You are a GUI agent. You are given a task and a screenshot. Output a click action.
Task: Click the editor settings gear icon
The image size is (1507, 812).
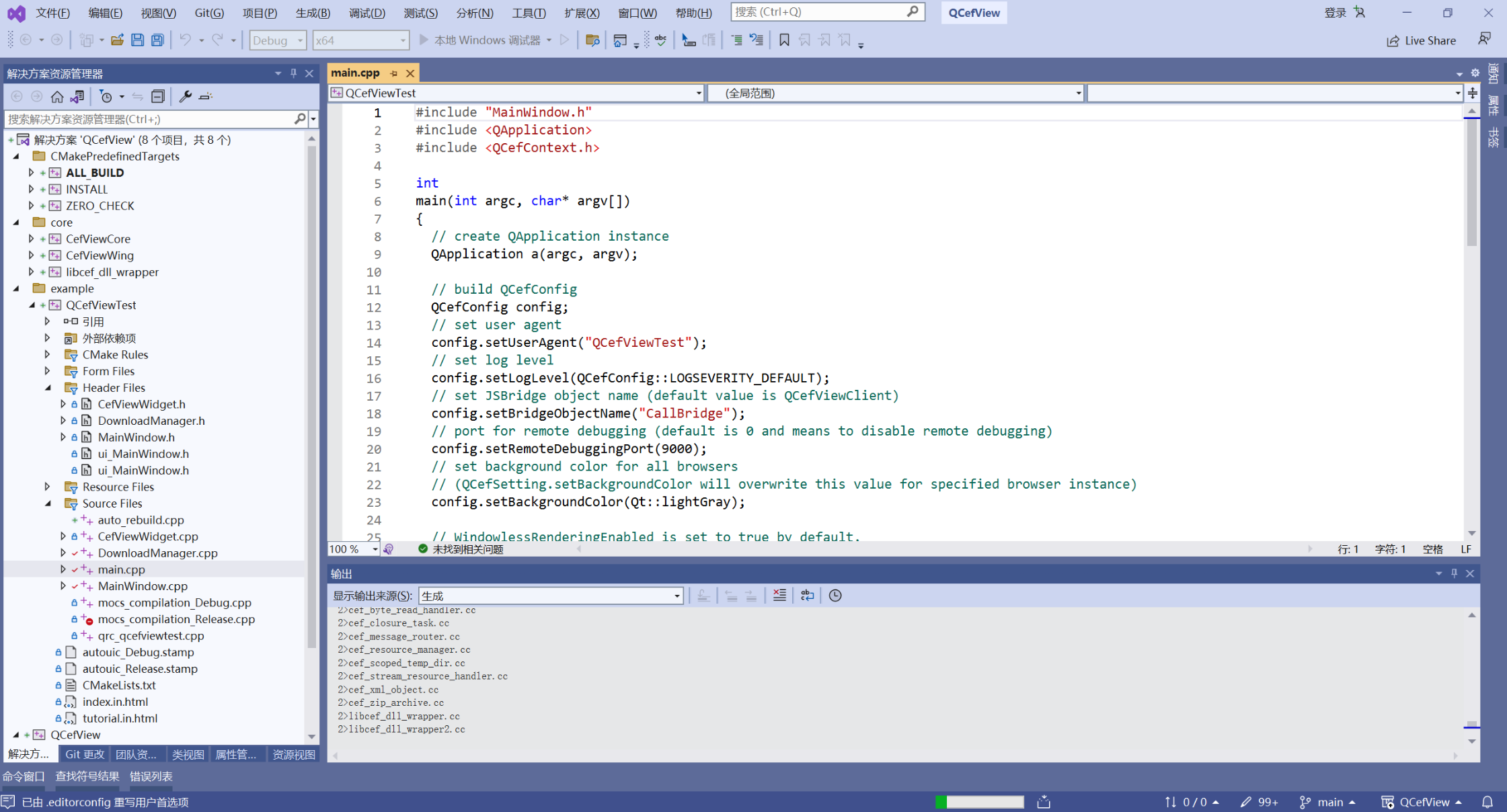point(1475,73)
